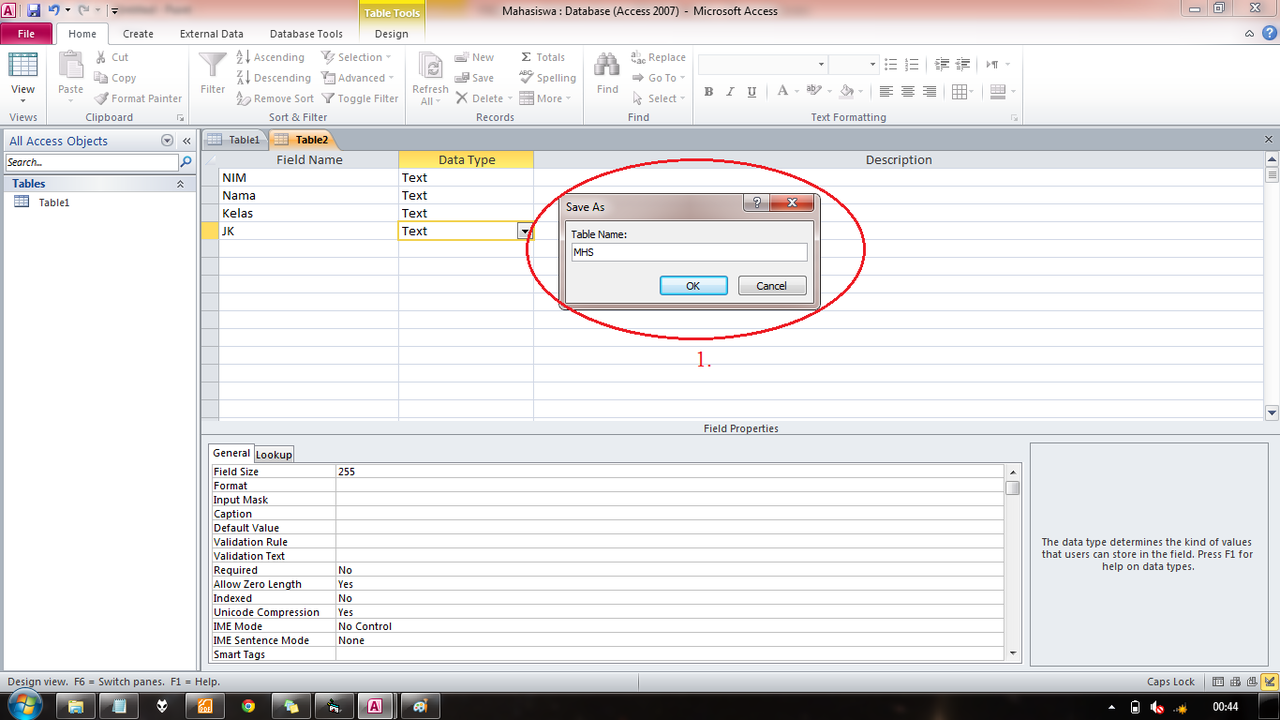Open the font color picker
The width and height of the screenshot is (1280, 720).
pyautogui.click(x=783, y=92)
